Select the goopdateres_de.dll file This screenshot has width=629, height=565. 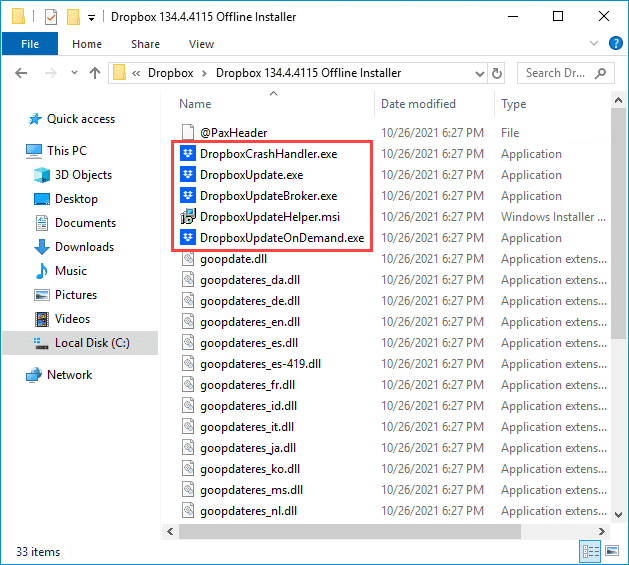coord(250,301)
